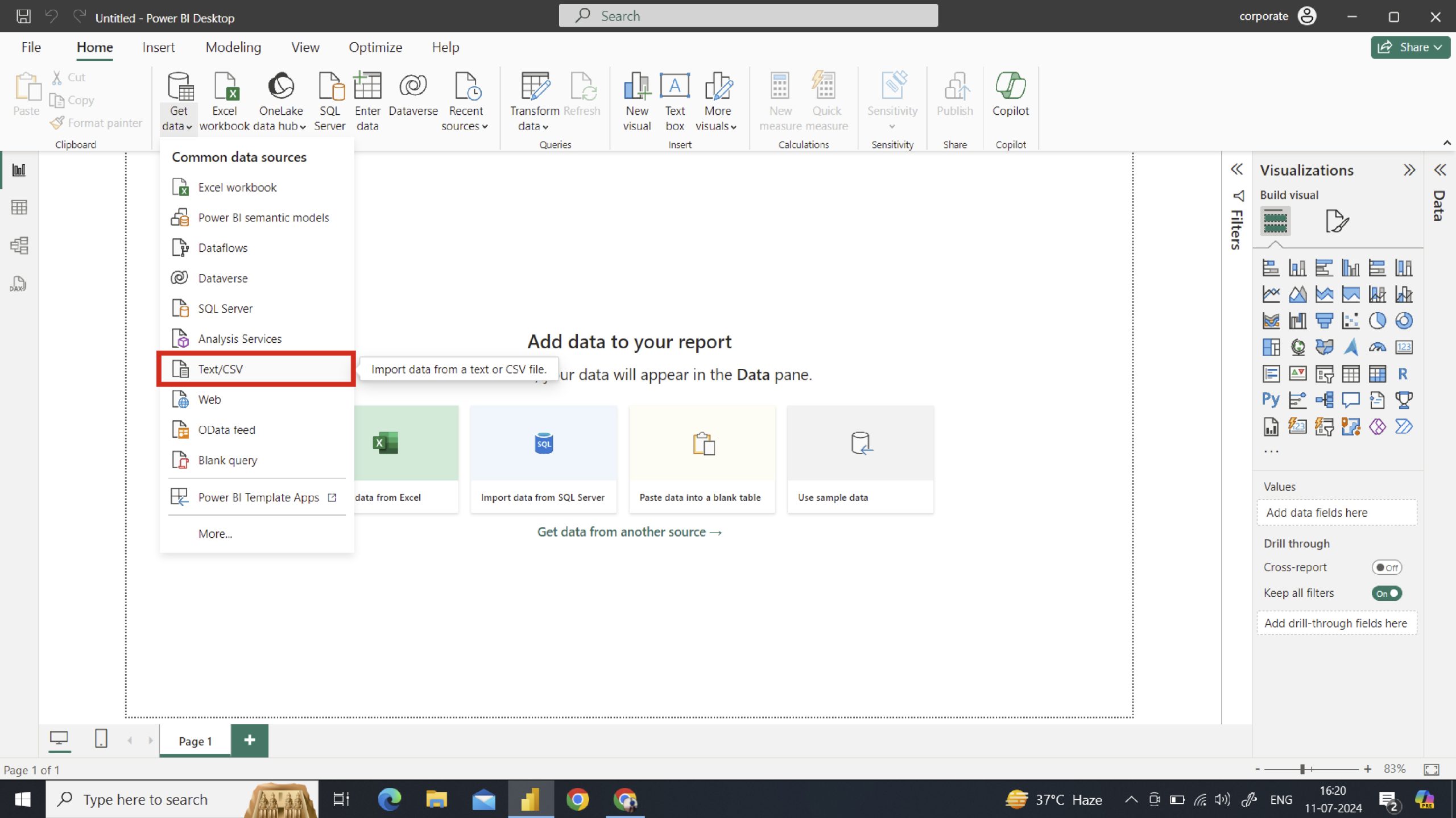Image resolution: width=1456 pixels, height=818 pixels.
Task: Click the Excel workbook ribbon button
Action: pyautogui.click(x=225, y=102)
